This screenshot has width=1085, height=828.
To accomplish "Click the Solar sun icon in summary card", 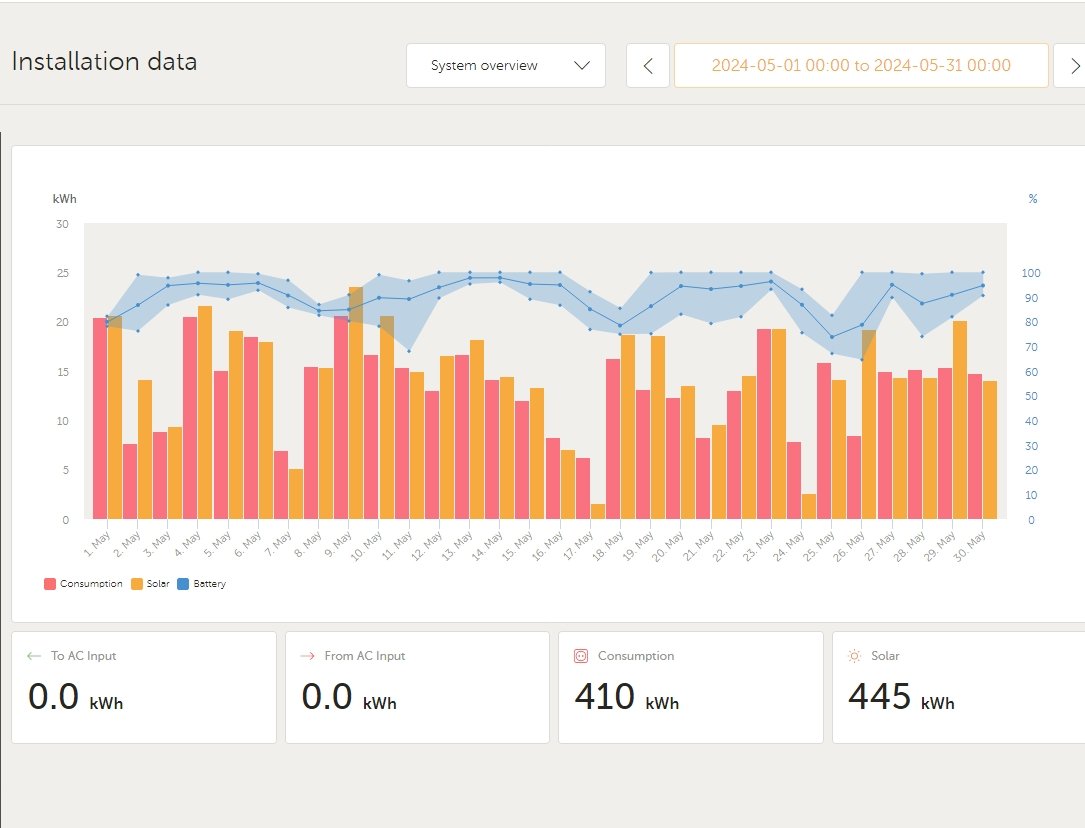I will [x=854, y=657].
